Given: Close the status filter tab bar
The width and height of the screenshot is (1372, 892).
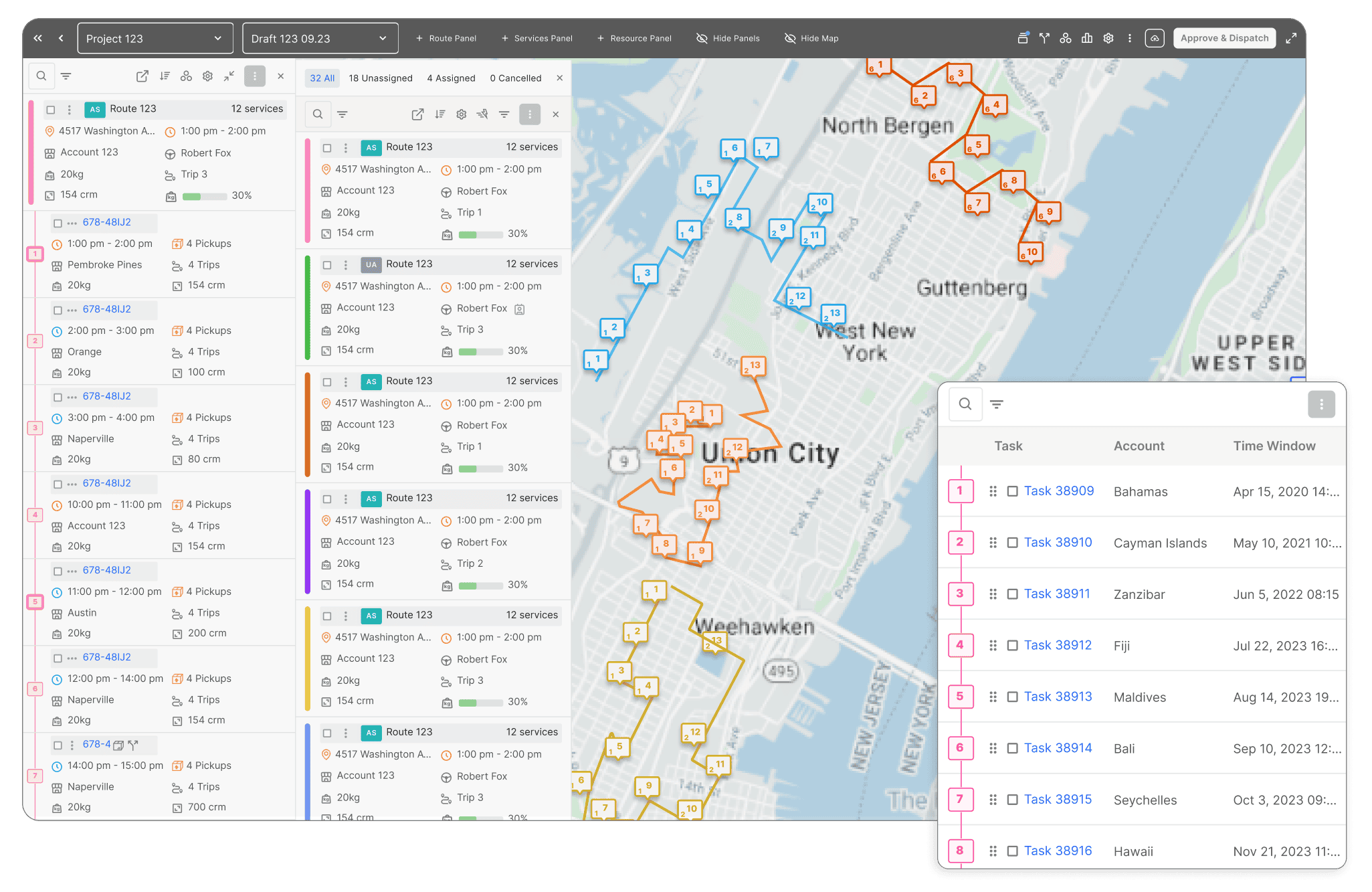Looking at the screenshot, I should click(560, 78).
